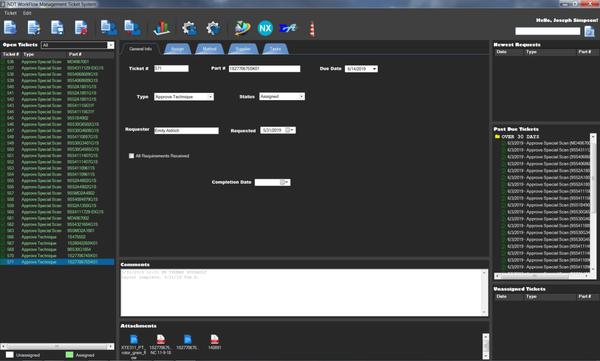600x361 pixels.
Task: Open the Edit menu
Action: [x=27, y=13]
